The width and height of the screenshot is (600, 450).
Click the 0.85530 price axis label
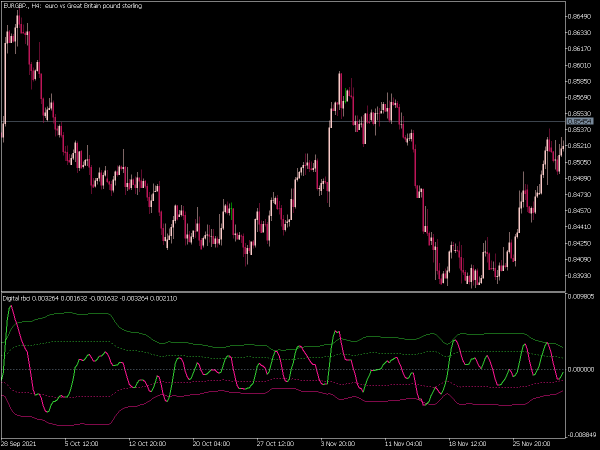tap(580, 114)
